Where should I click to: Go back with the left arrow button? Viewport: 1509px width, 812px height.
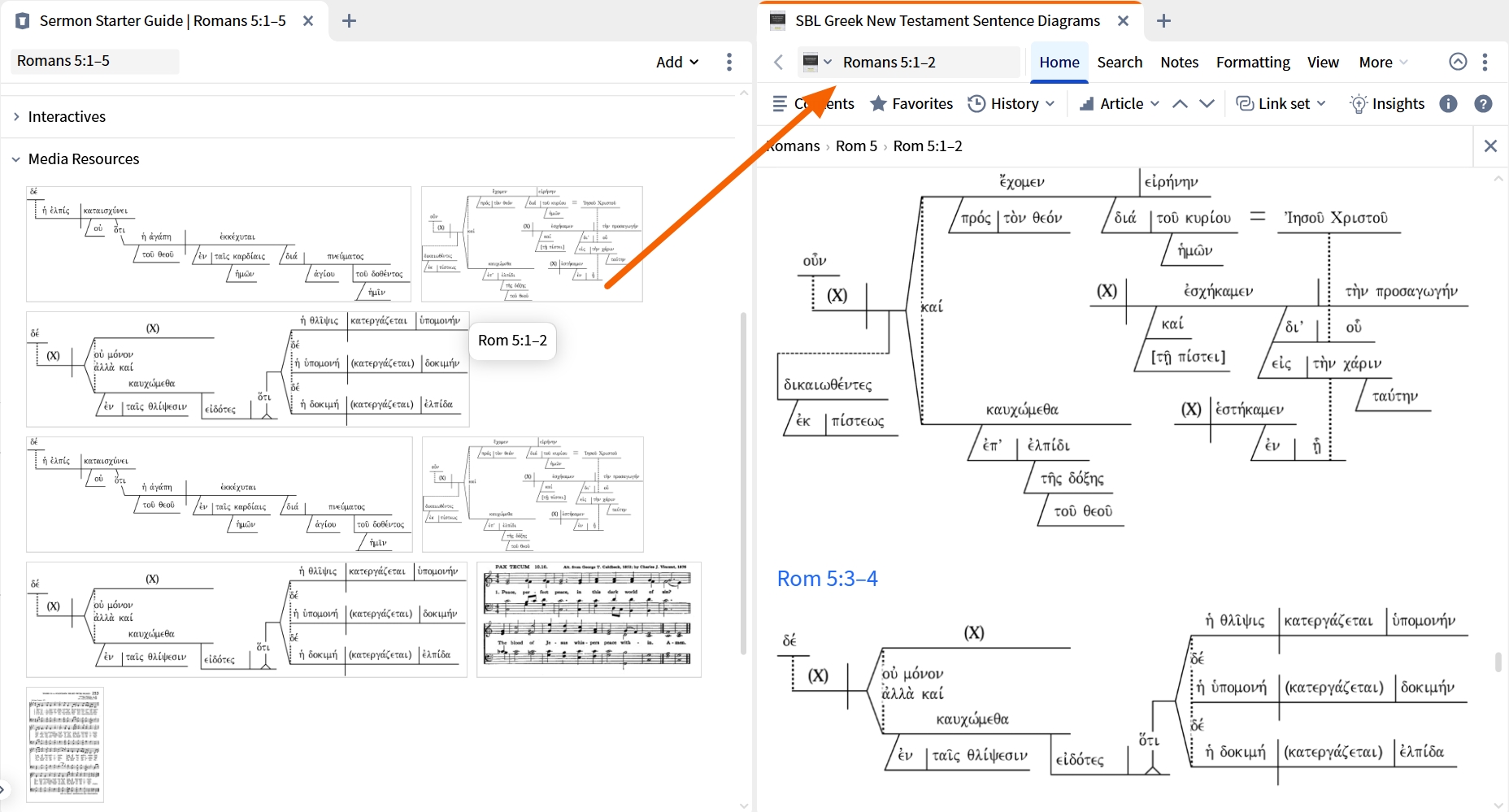(779, 63)
